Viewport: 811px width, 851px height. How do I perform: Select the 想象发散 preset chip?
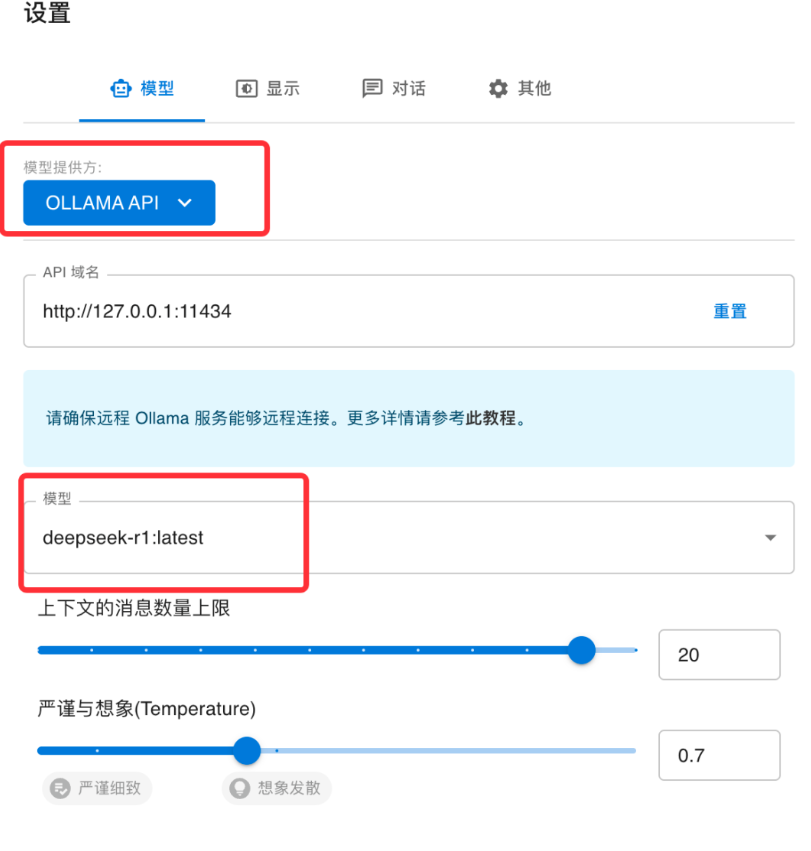276,788
